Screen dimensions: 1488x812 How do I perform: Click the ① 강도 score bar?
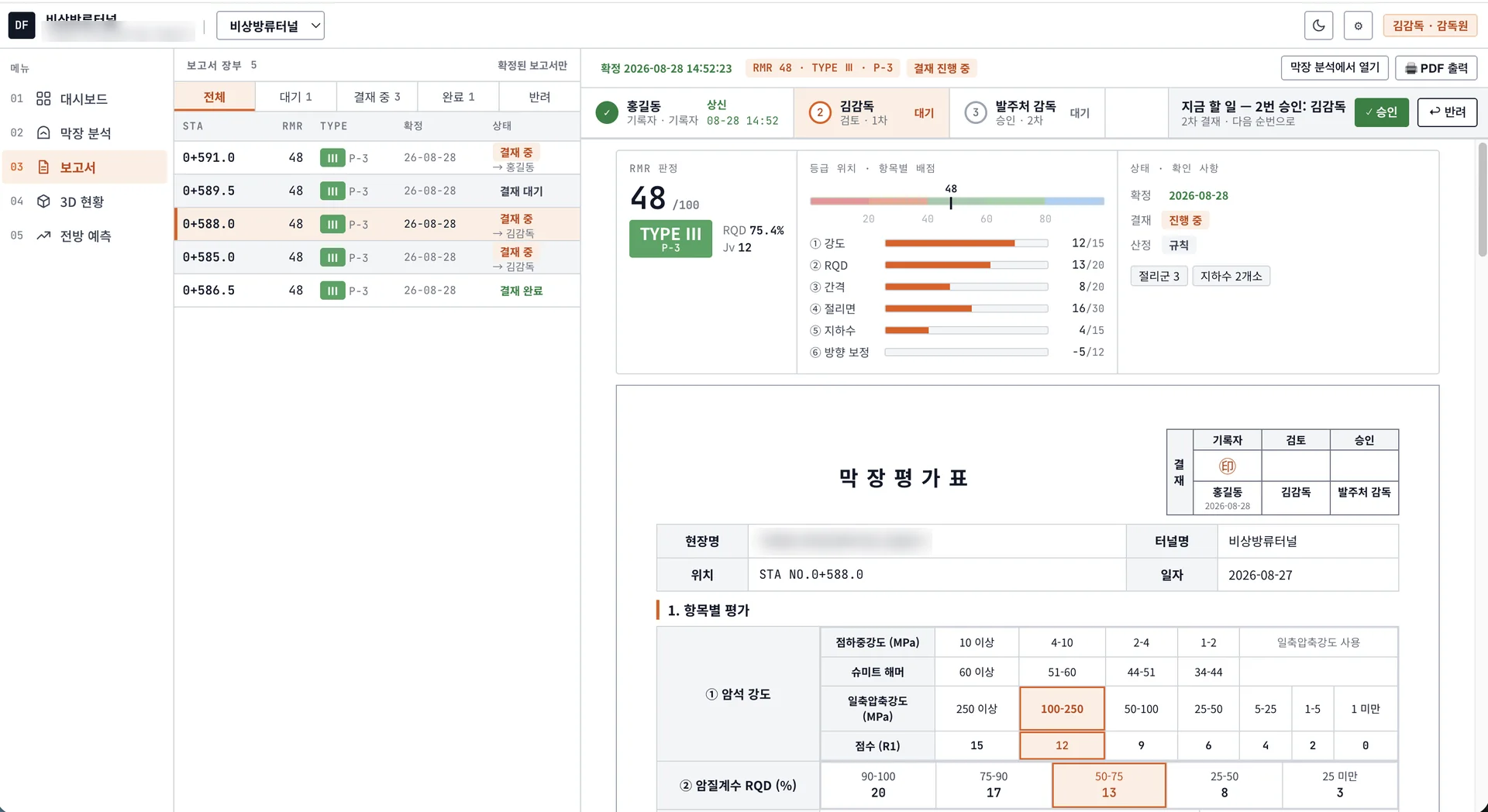(966, 243)
